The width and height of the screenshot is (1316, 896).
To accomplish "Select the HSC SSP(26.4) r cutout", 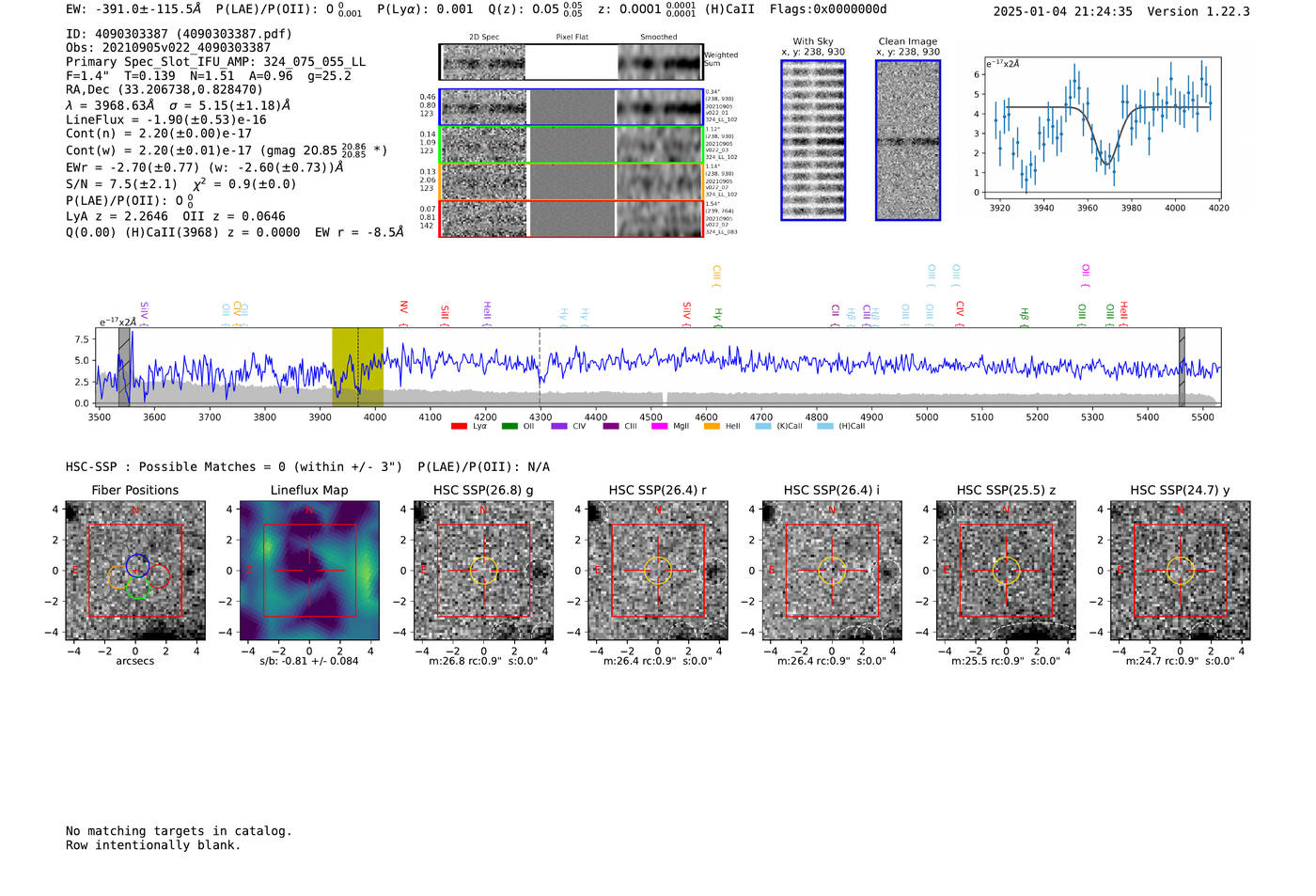I will click(658, 571).
